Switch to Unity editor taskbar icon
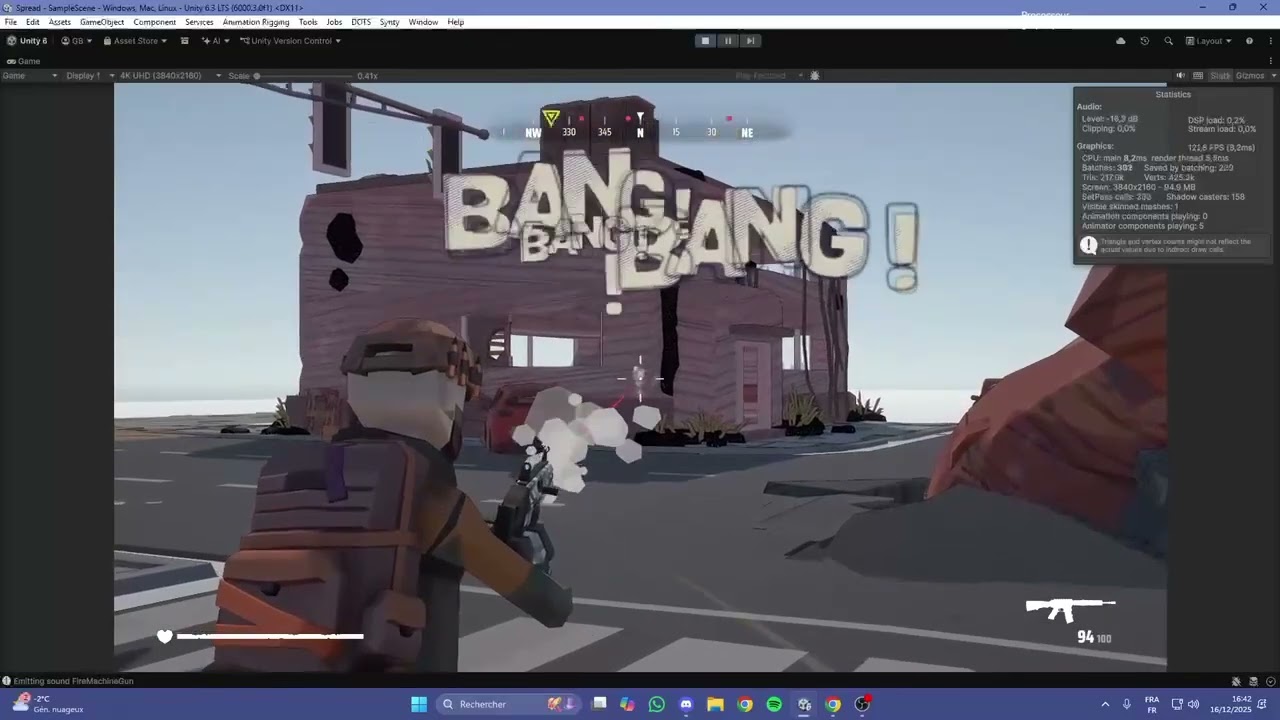The image size is (1280, 720). coord(804,704)
